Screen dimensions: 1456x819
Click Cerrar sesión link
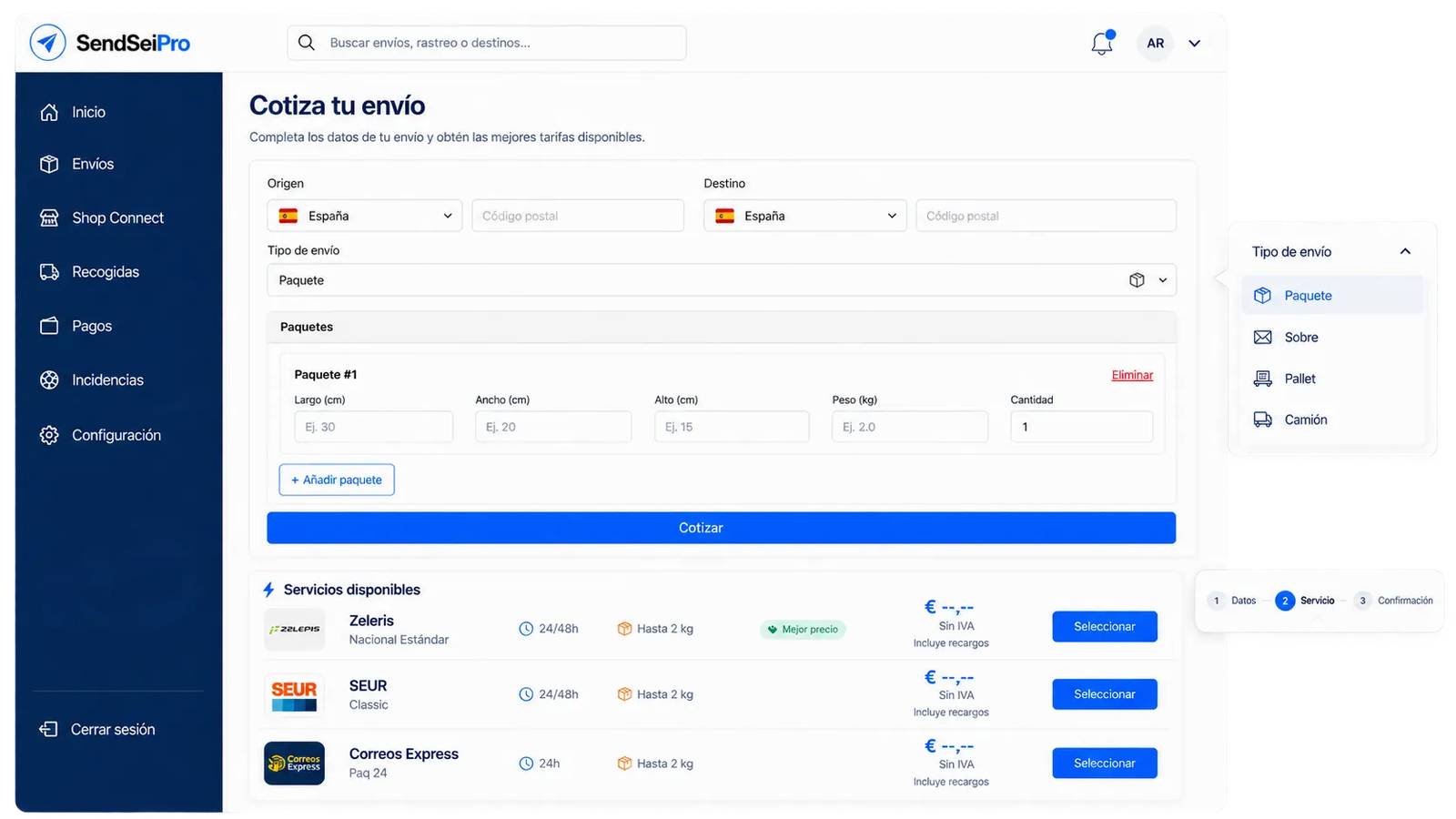(x=113, y=729)
